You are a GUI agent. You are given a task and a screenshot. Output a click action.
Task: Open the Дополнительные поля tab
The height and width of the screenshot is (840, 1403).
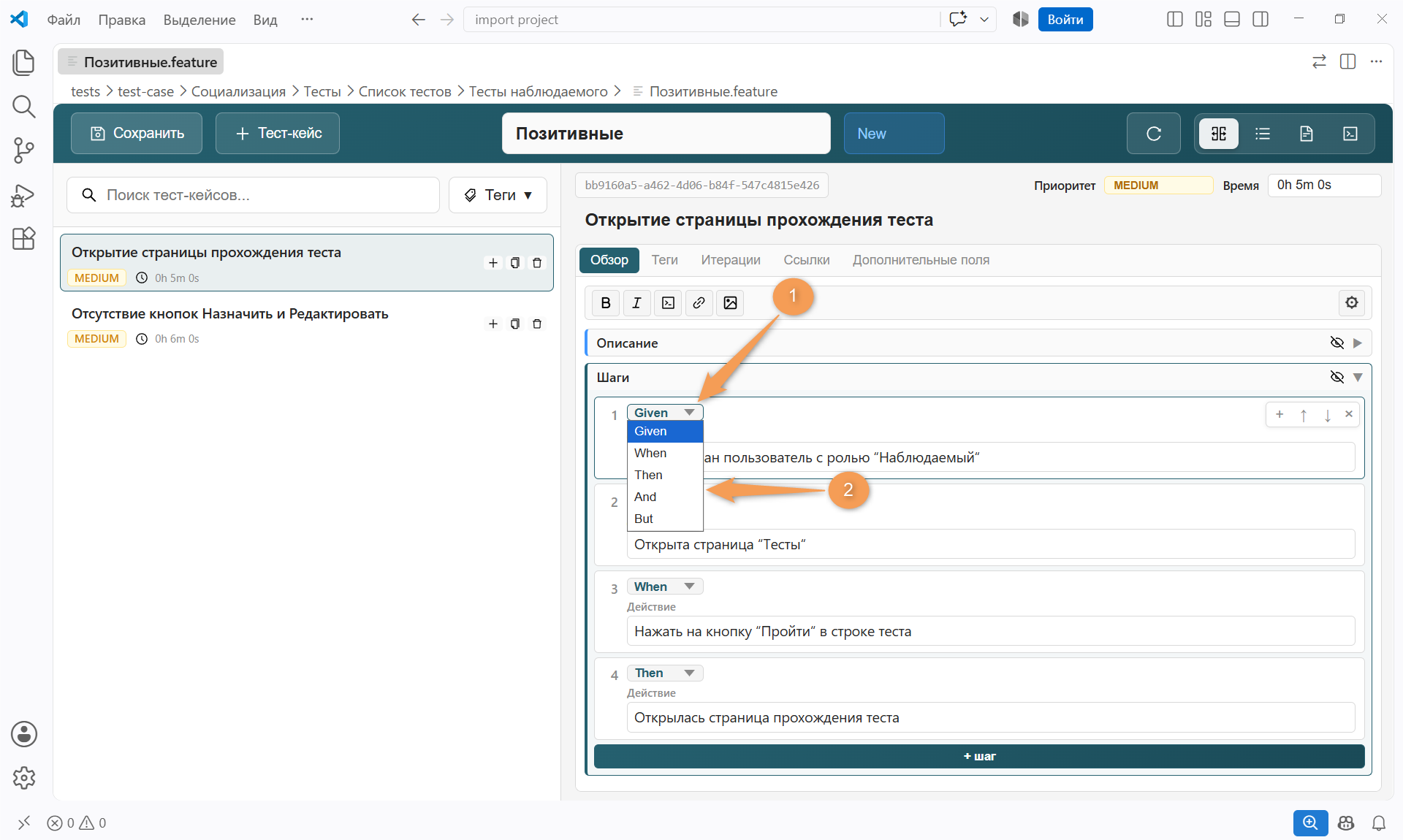[x=921, y=260]
